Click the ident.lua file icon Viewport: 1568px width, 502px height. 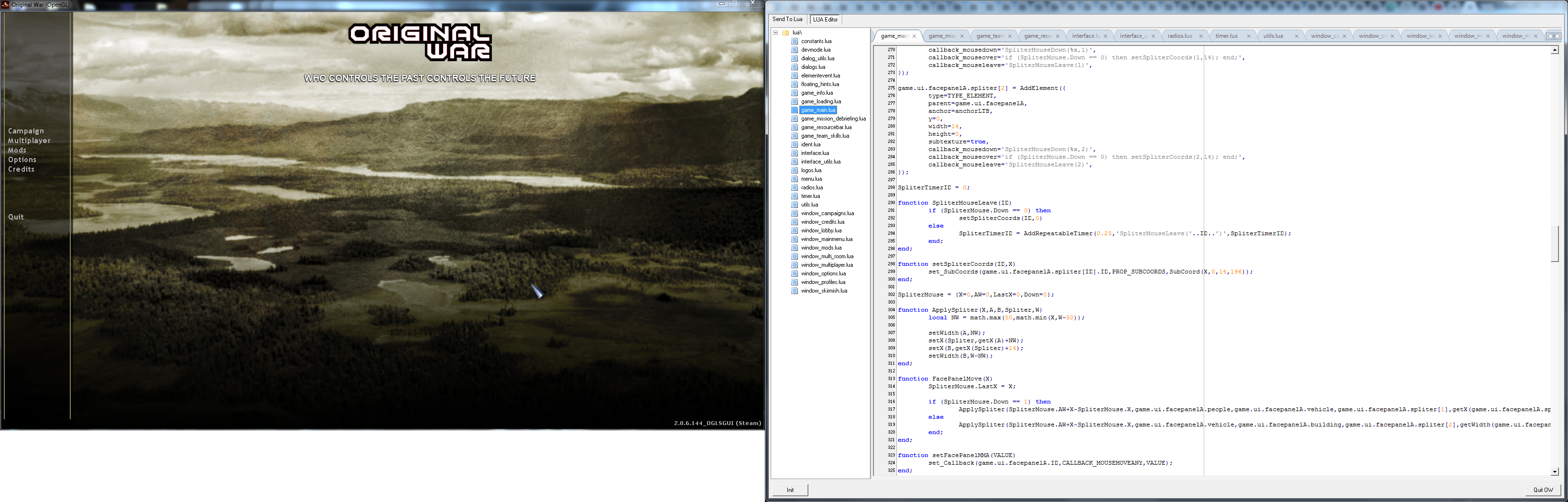[795, 144]
